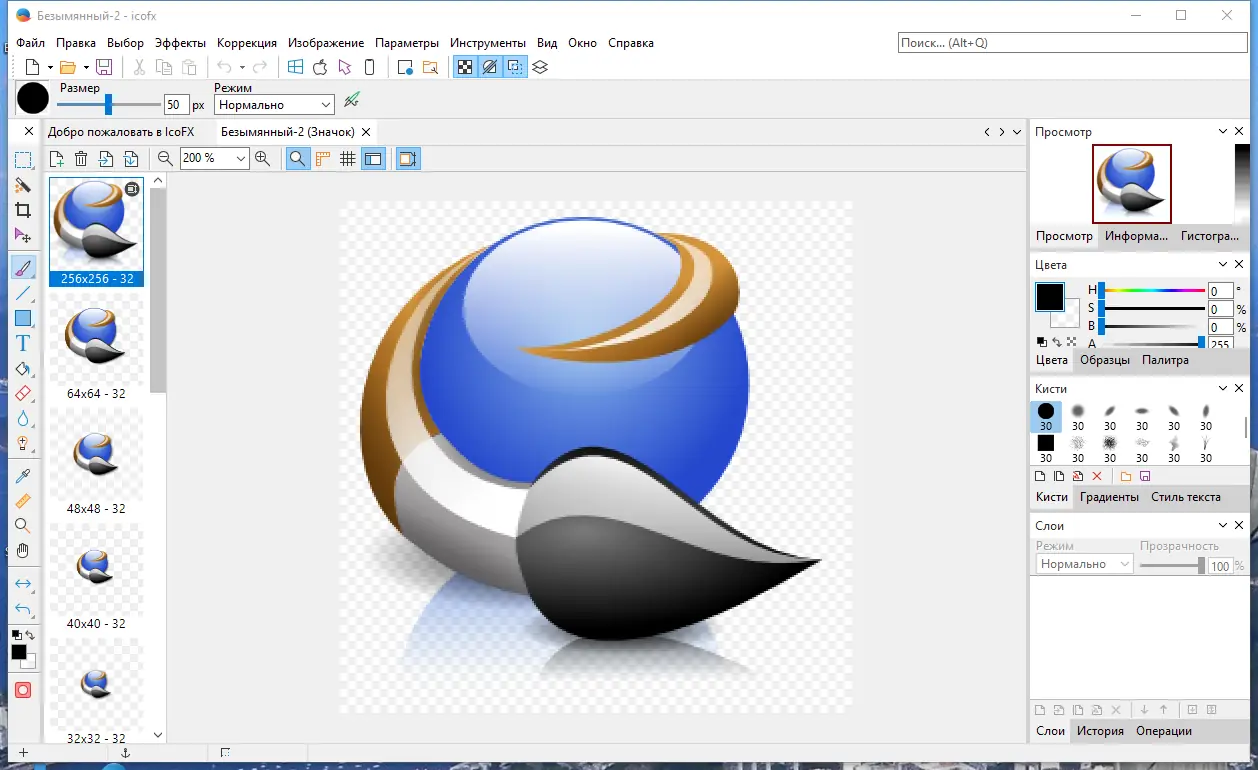Toggle the checkerboard transparency background button

[x=465, y=67]
